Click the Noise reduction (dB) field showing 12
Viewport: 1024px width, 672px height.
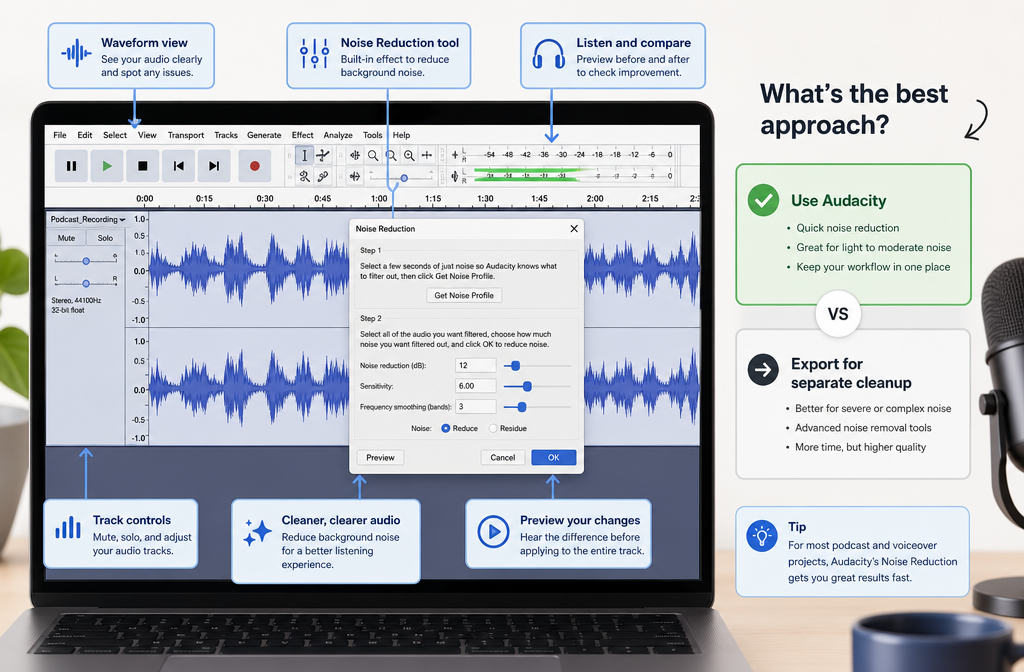(475, 366)
